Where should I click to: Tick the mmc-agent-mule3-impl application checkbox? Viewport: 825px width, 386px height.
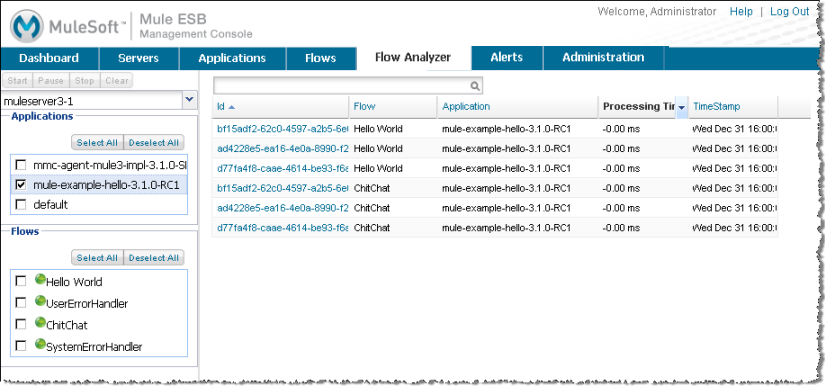tap(21, 165)
